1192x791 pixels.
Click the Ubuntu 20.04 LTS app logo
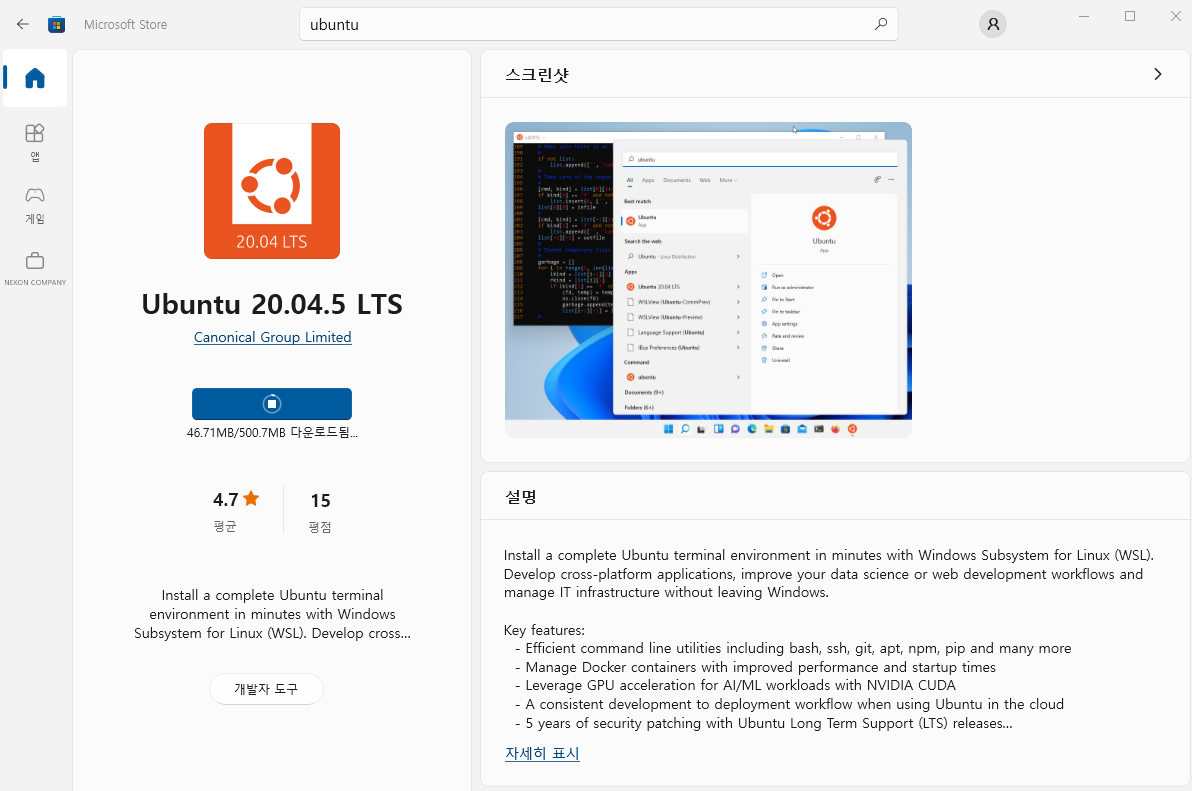click(272, 191)
